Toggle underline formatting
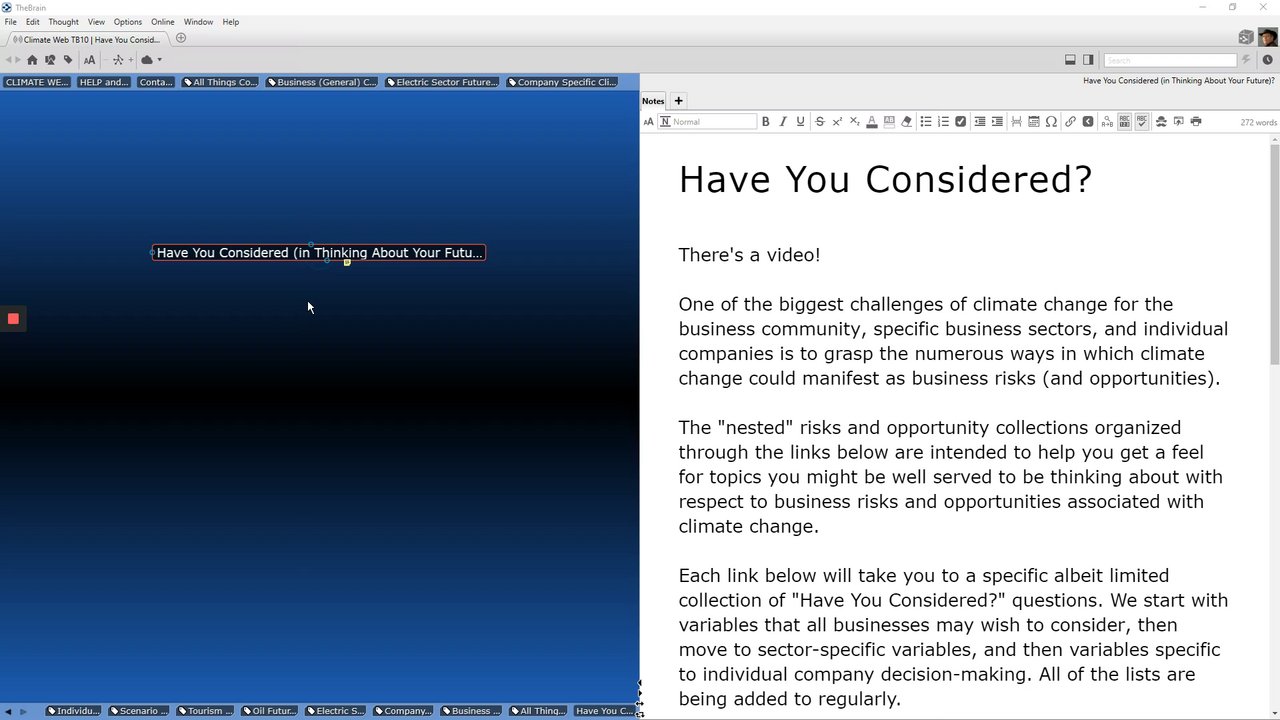1280x720 pixels. click(800, 122)
